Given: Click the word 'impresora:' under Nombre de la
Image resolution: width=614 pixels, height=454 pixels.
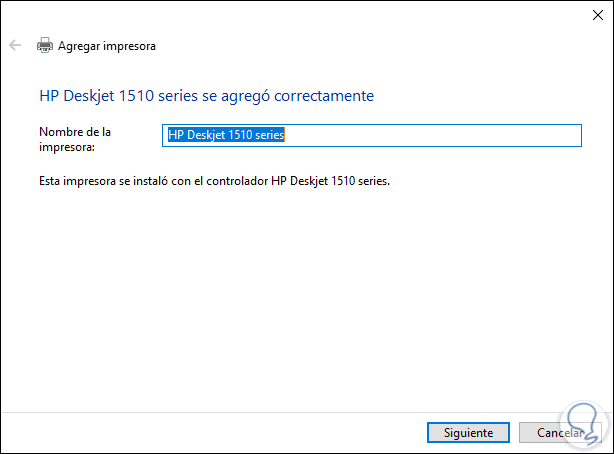Looking at the screenshot, I should pos(66,146).
